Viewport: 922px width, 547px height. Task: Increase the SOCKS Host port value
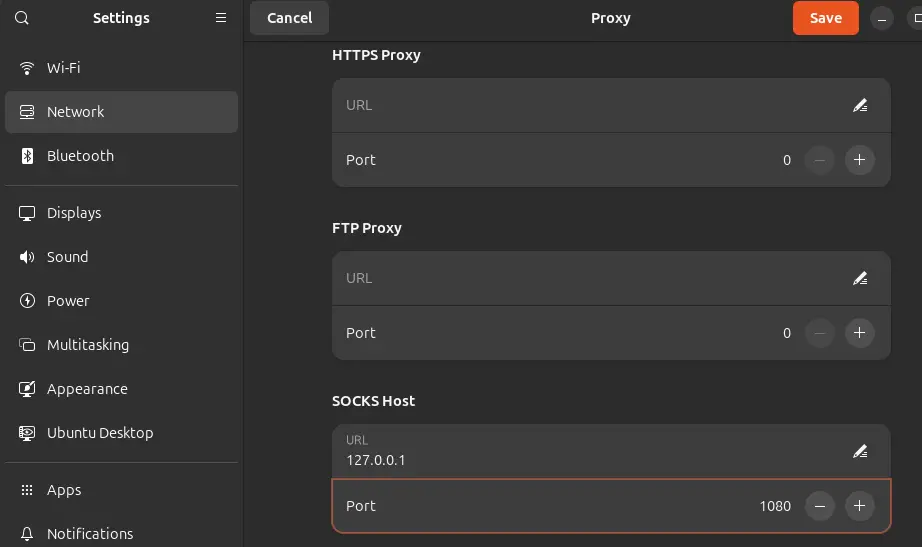click(859, 506)
